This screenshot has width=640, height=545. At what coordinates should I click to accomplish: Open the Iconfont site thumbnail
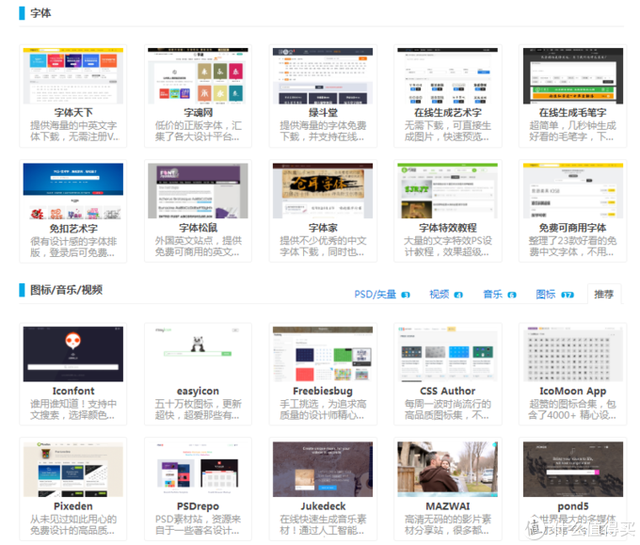point(73,353)
